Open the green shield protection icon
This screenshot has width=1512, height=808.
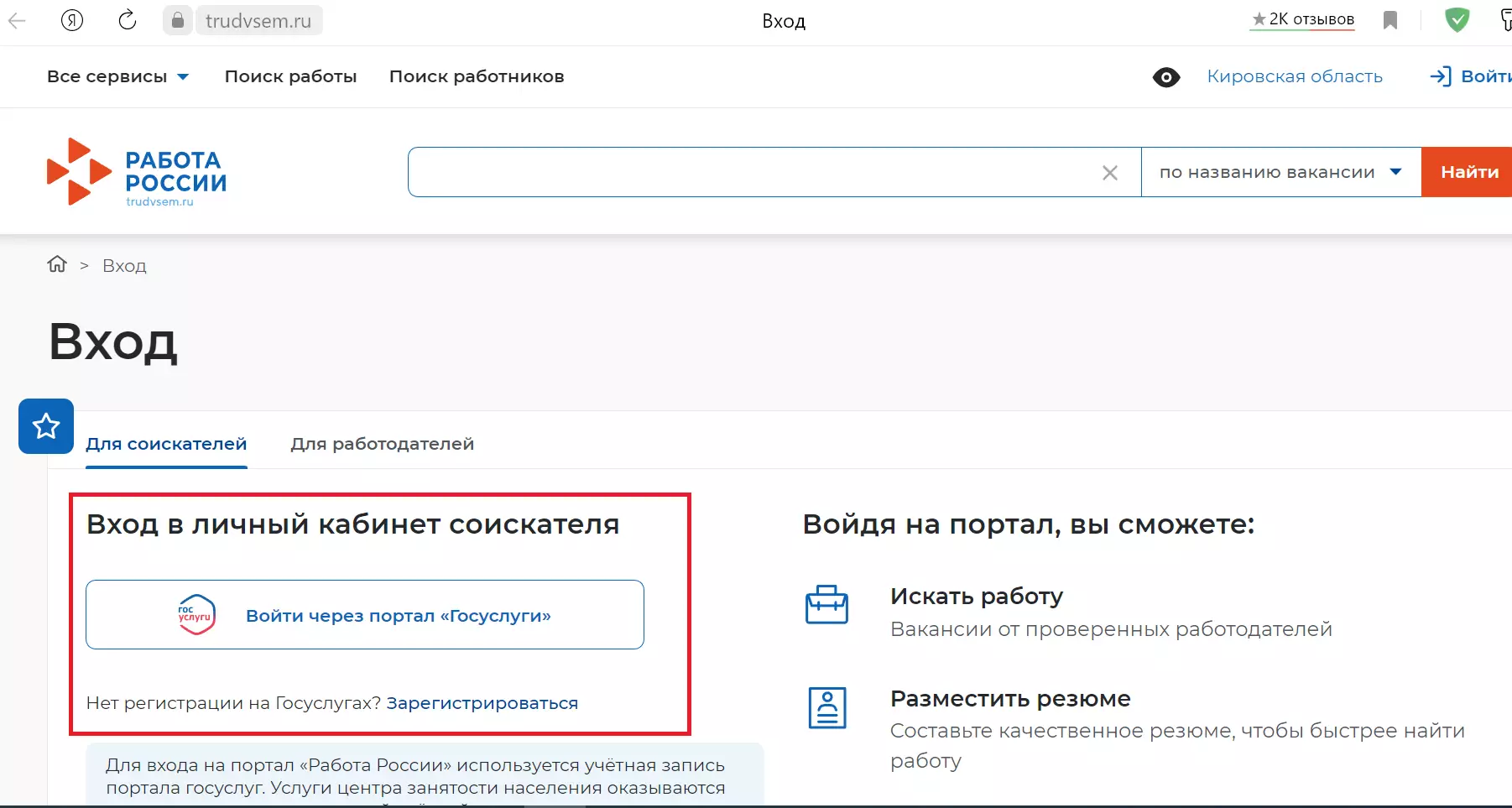click(x=1457, y=20)
